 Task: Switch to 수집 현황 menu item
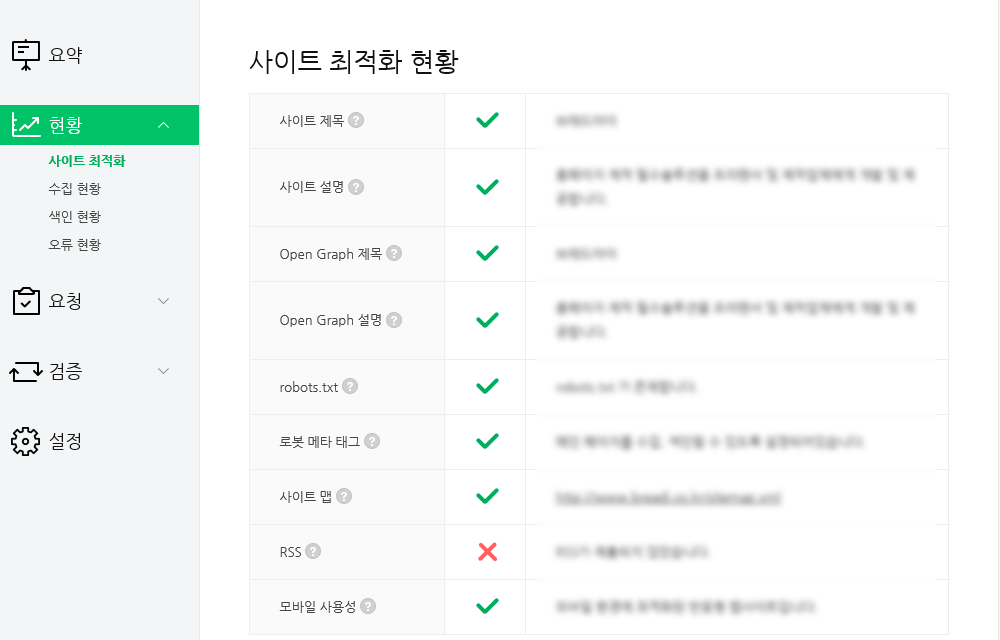coord(74,188)
